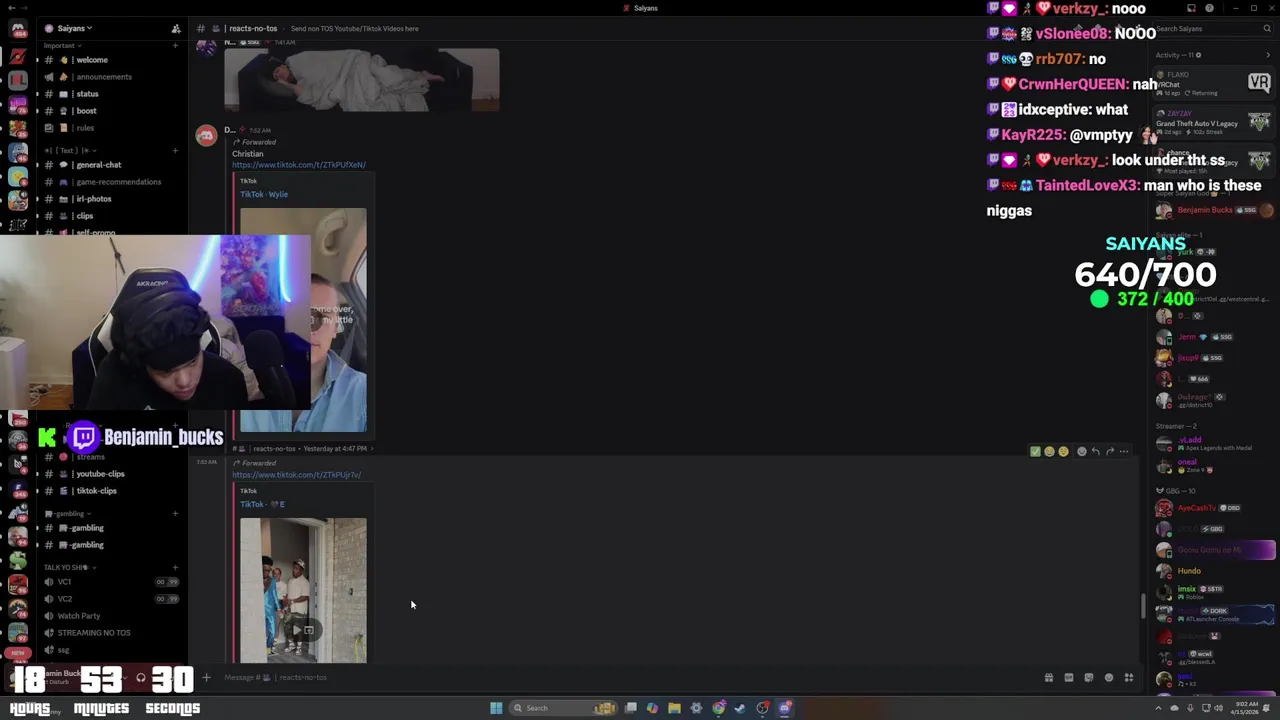Open the welcome channel
This screenshot has height=720, width=1280.
[108, 60]
